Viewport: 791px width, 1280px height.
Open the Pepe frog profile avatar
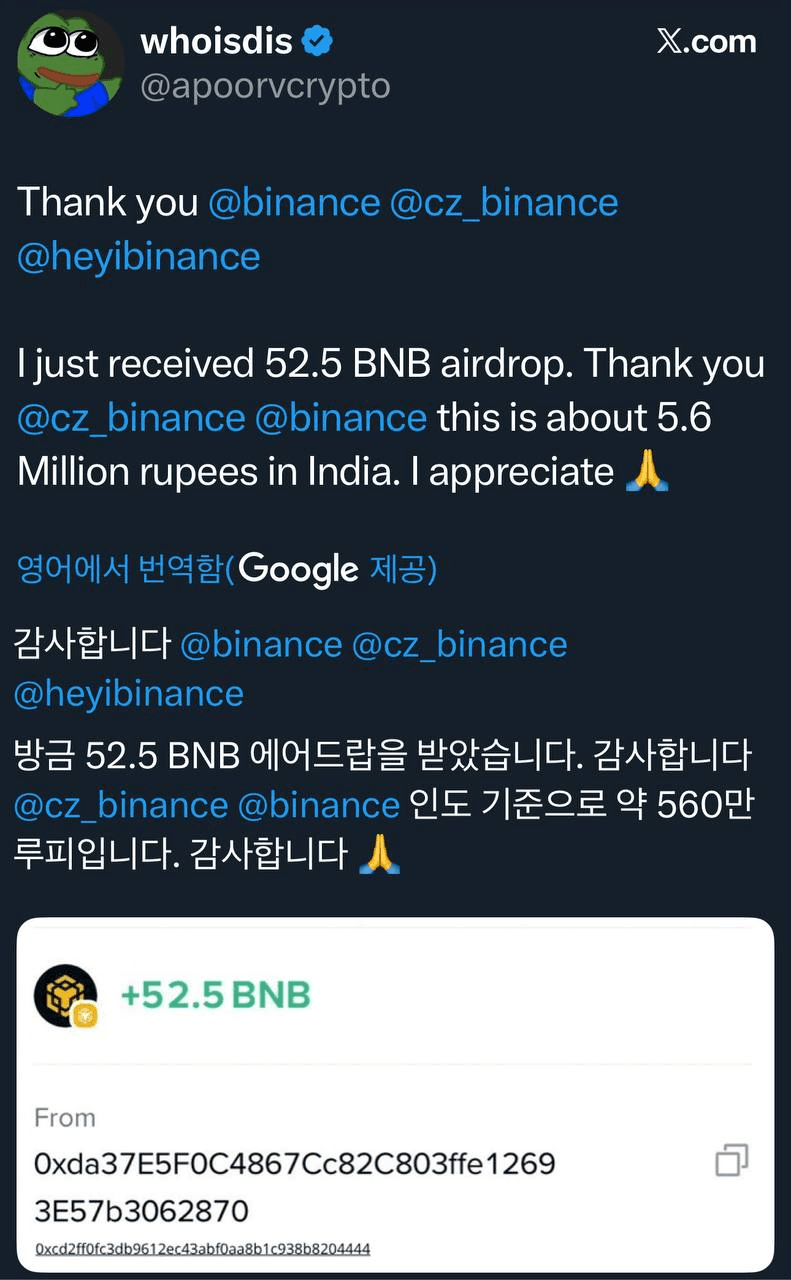[68, 62]
